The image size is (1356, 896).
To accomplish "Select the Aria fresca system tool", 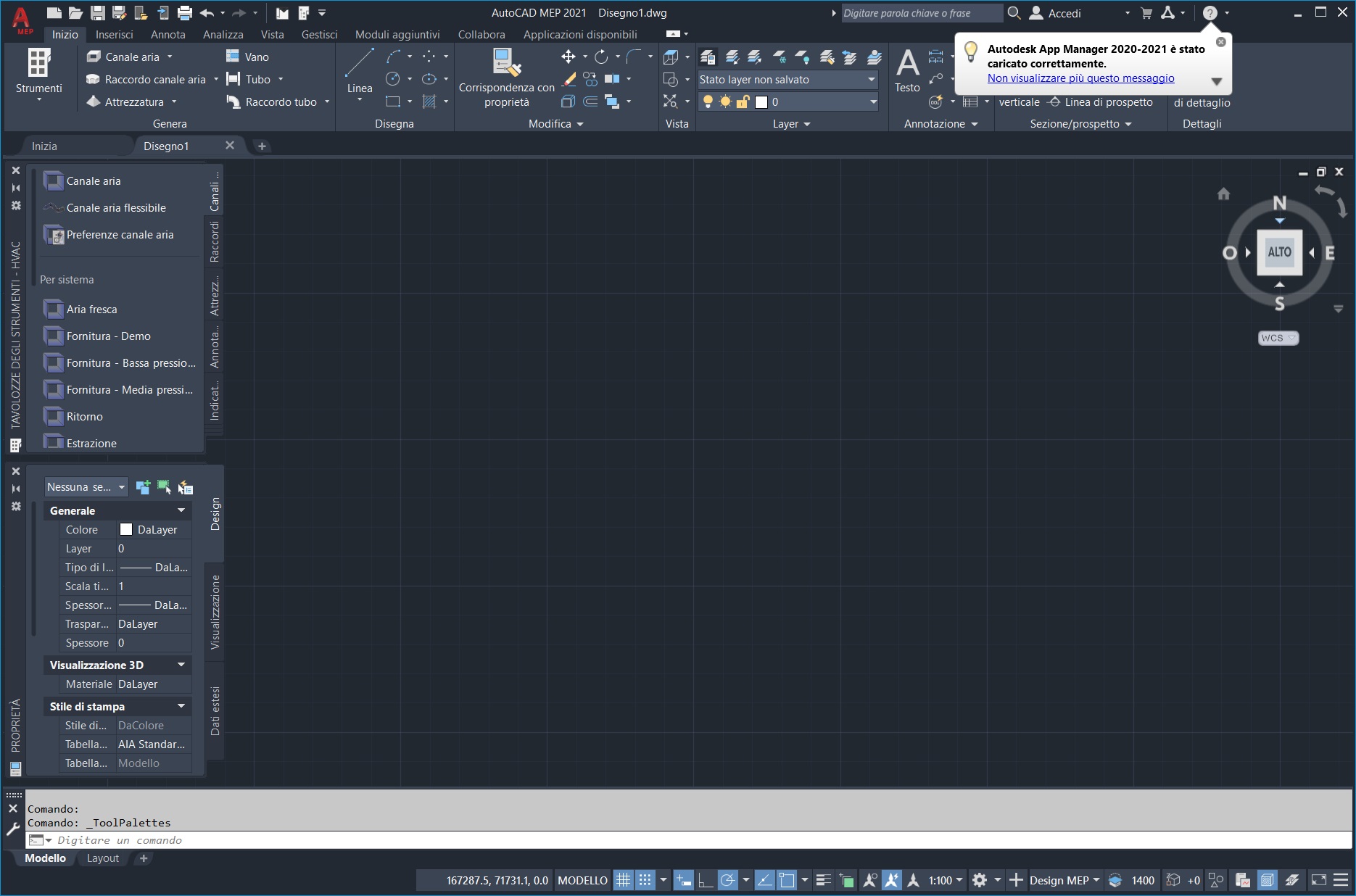I will pos(80,310).
